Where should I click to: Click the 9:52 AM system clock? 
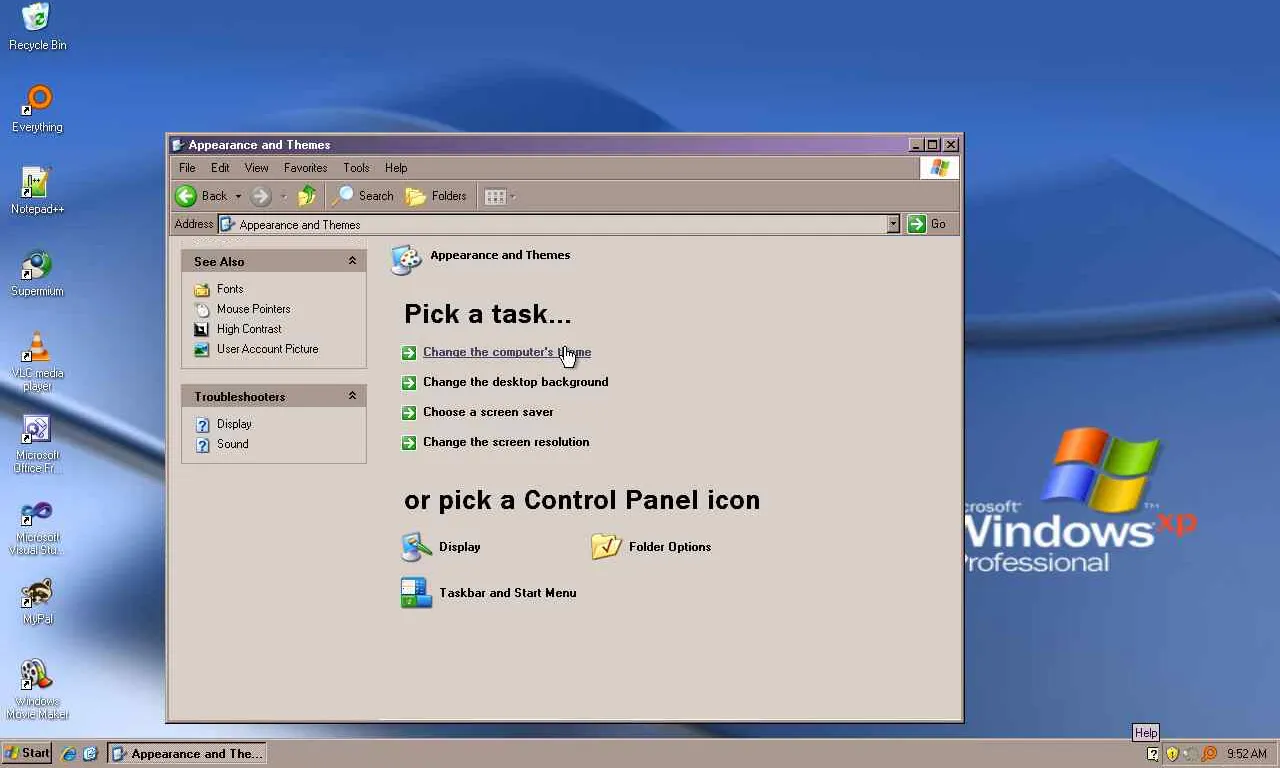click(x=1247, y=754)
